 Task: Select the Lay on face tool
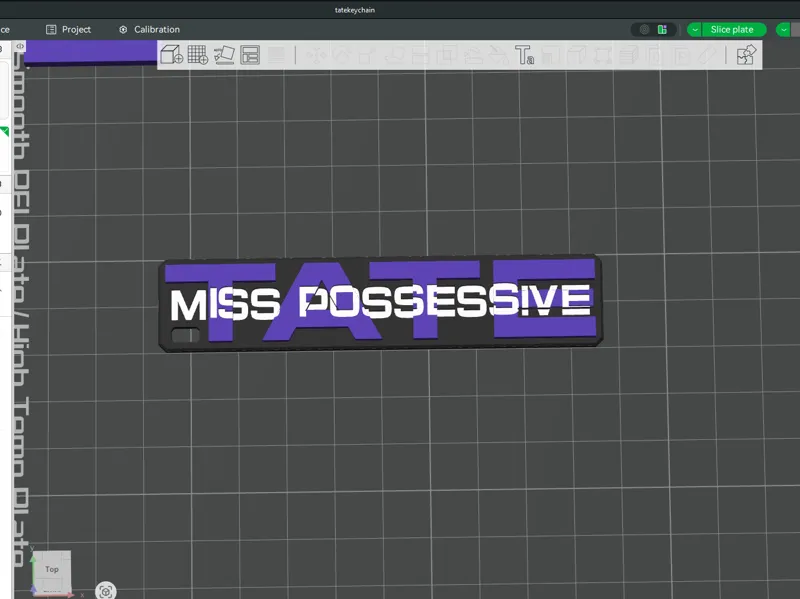point(394,55)
